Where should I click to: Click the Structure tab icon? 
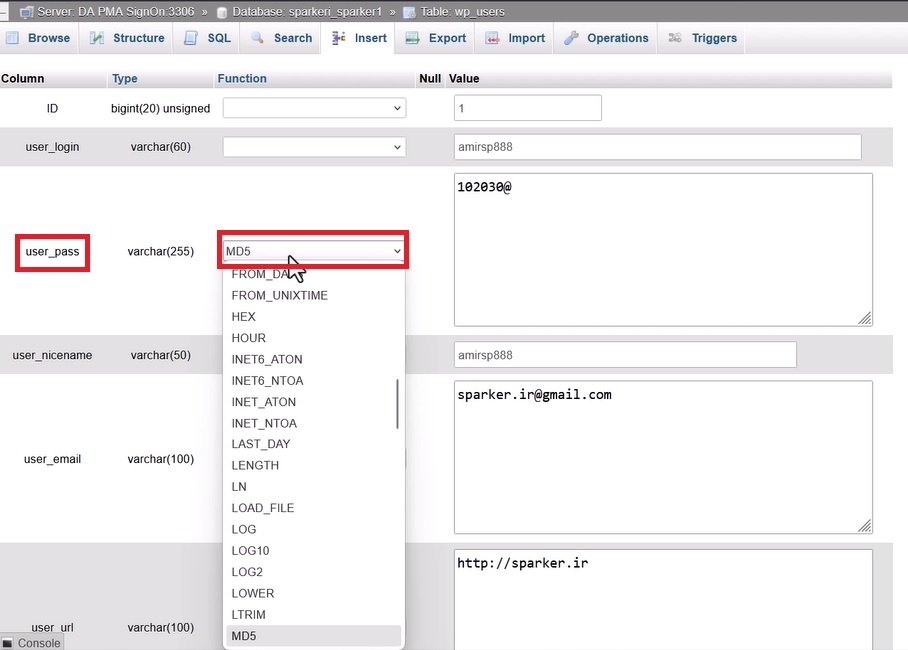pyautogui.click(x=97, y=38)
